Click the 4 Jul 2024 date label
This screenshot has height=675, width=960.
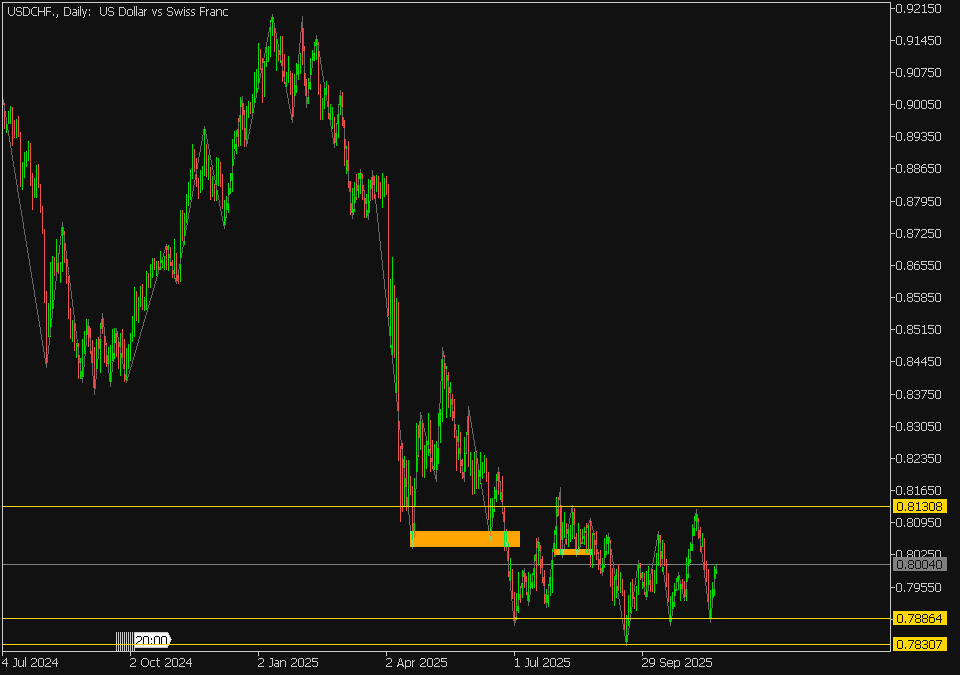click(31, 662)
